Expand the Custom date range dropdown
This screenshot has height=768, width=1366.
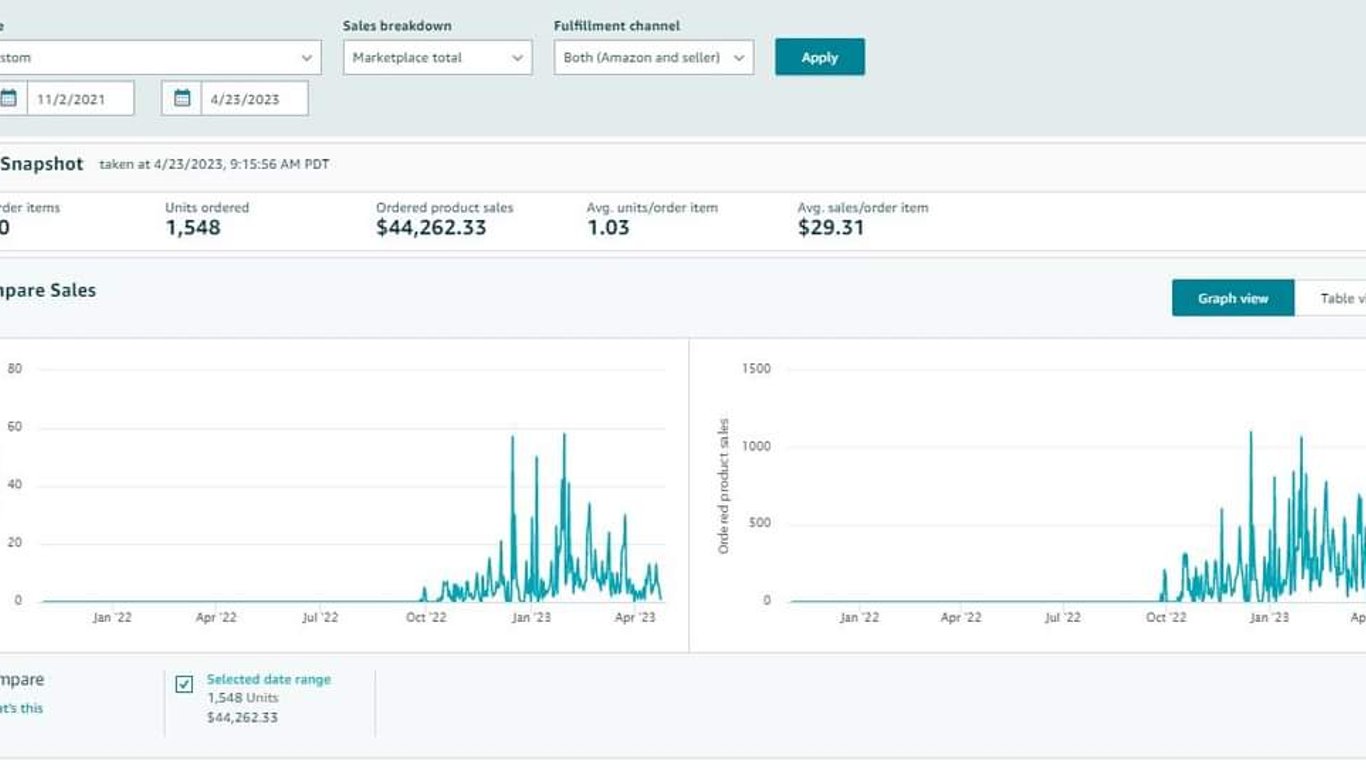tap(158, 57)
